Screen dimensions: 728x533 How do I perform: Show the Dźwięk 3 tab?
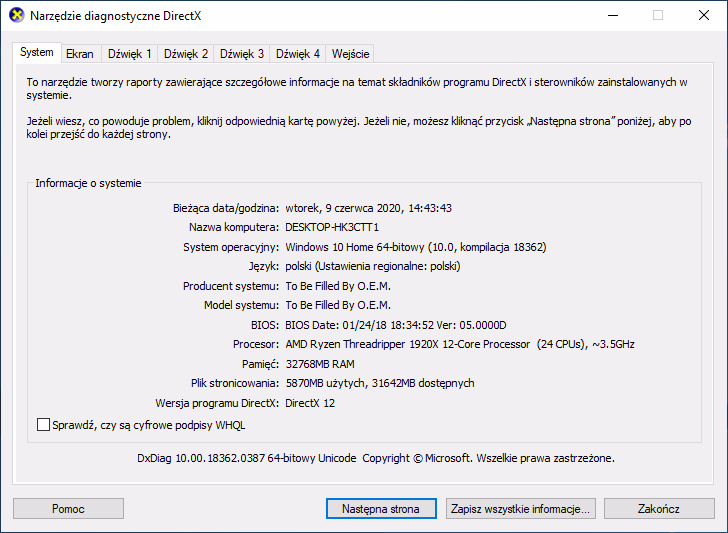[242, 54]
